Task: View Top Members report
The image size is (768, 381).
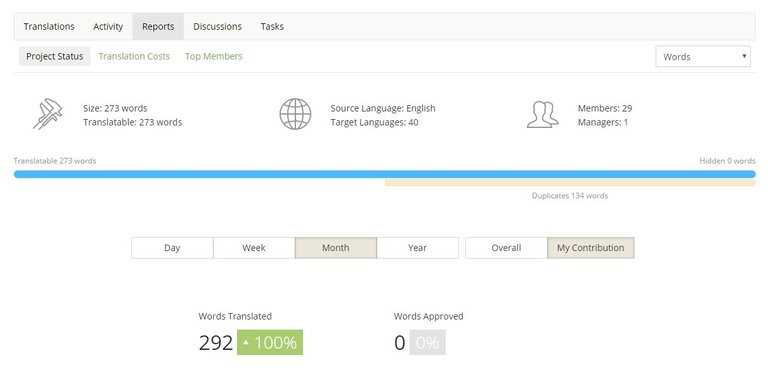Action: coord(214,56)
